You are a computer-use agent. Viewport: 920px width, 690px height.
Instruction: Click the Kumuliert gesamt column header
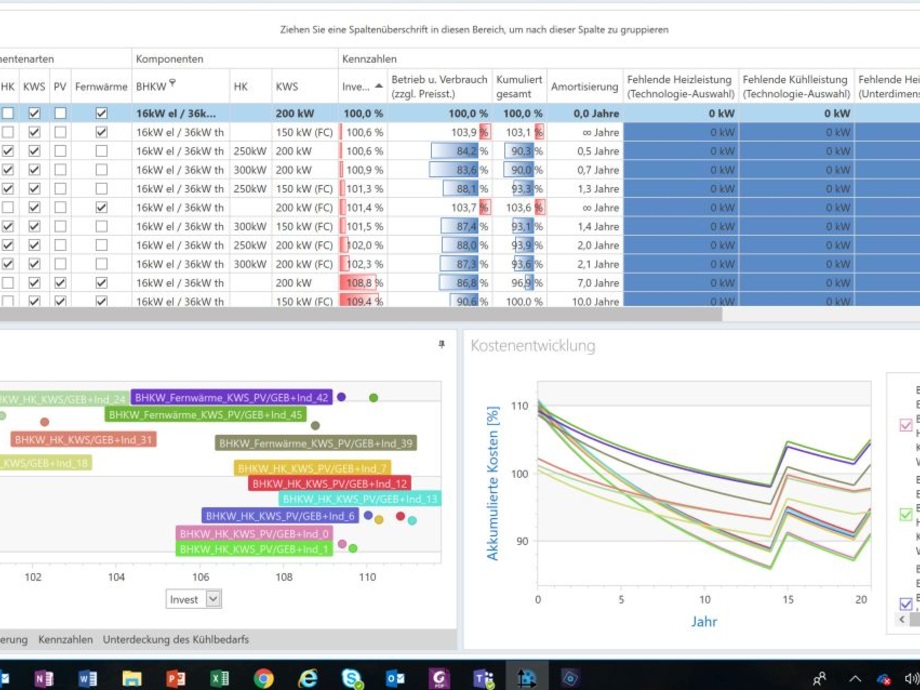tap(519, 87)
